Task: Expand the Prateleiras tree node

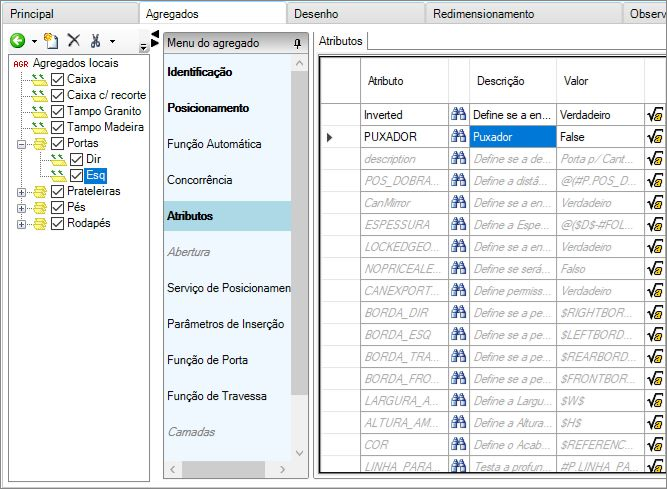Action: (21, 192)
